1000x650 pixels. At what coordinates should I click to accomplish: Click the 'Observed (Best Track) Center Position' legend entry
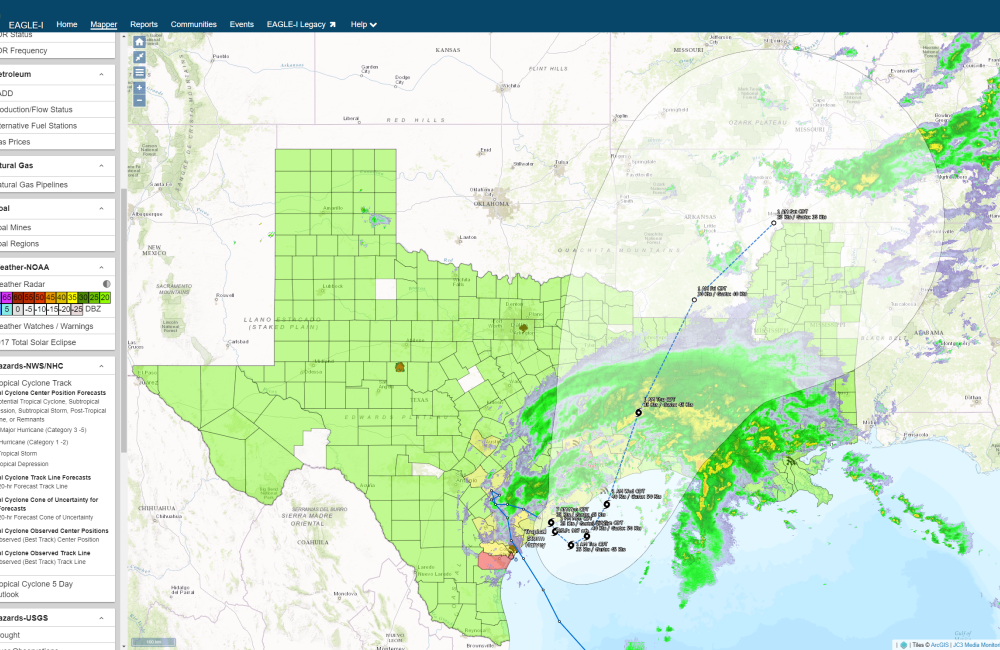tap(50, 540)
